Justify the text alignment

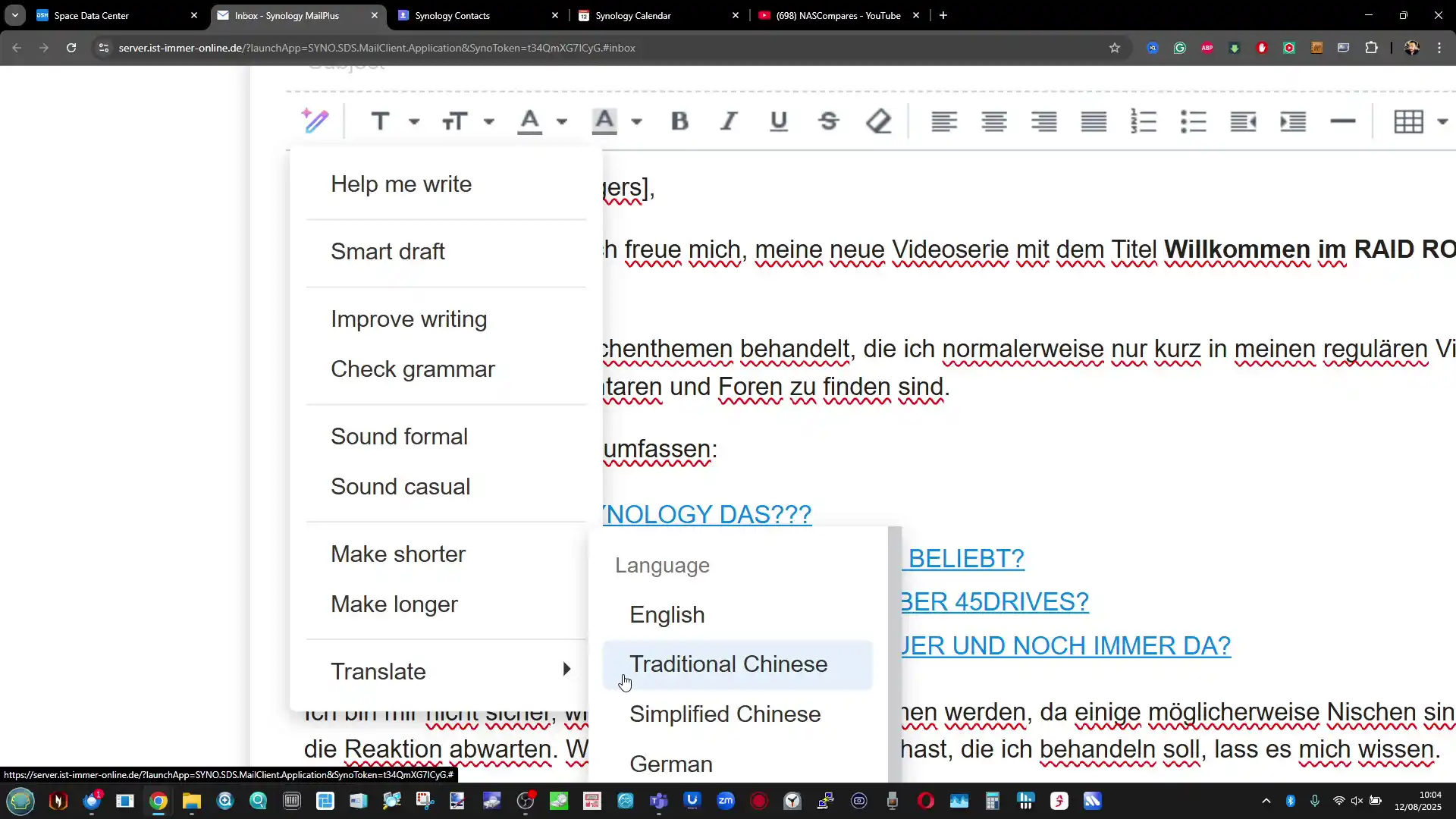(x=1094, y=121)
